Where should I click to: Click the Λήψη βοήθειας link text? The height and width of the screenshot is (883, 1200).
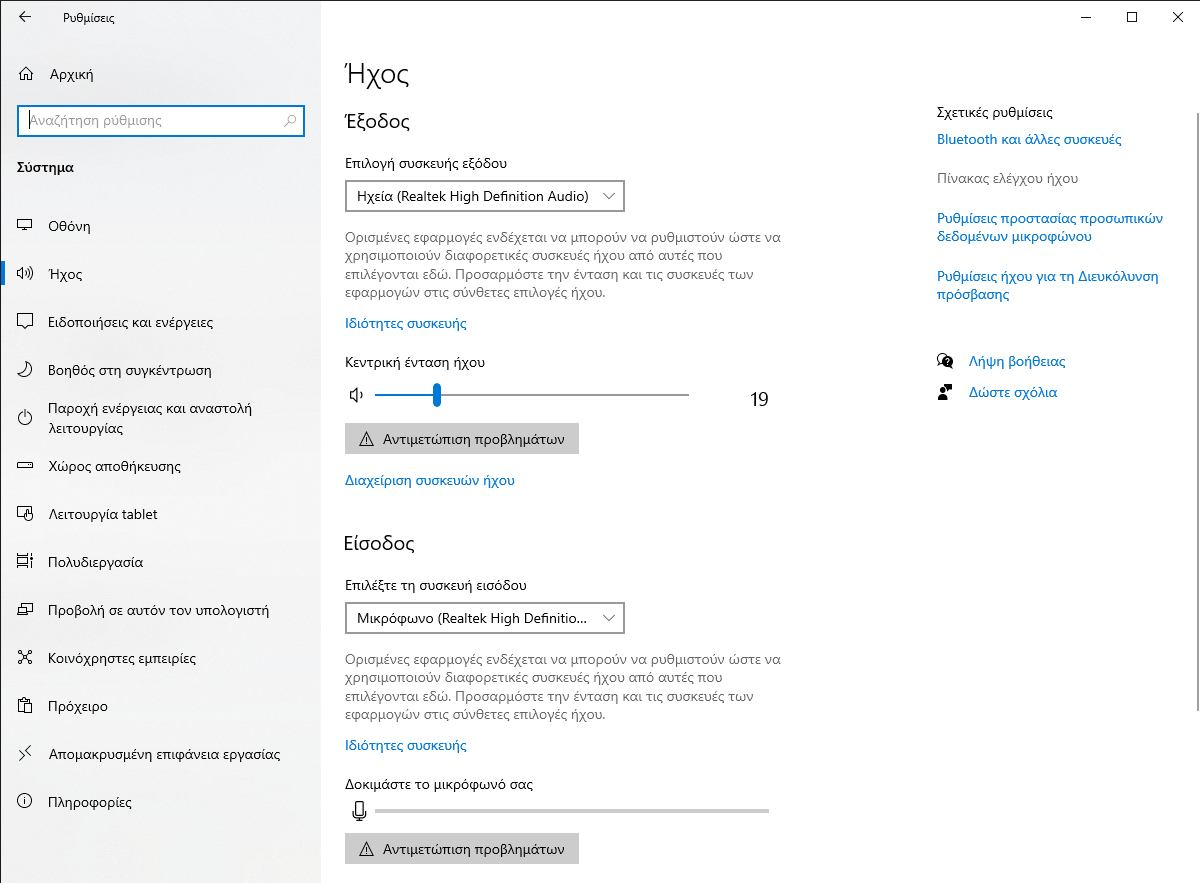click(x=1017, y=361)
